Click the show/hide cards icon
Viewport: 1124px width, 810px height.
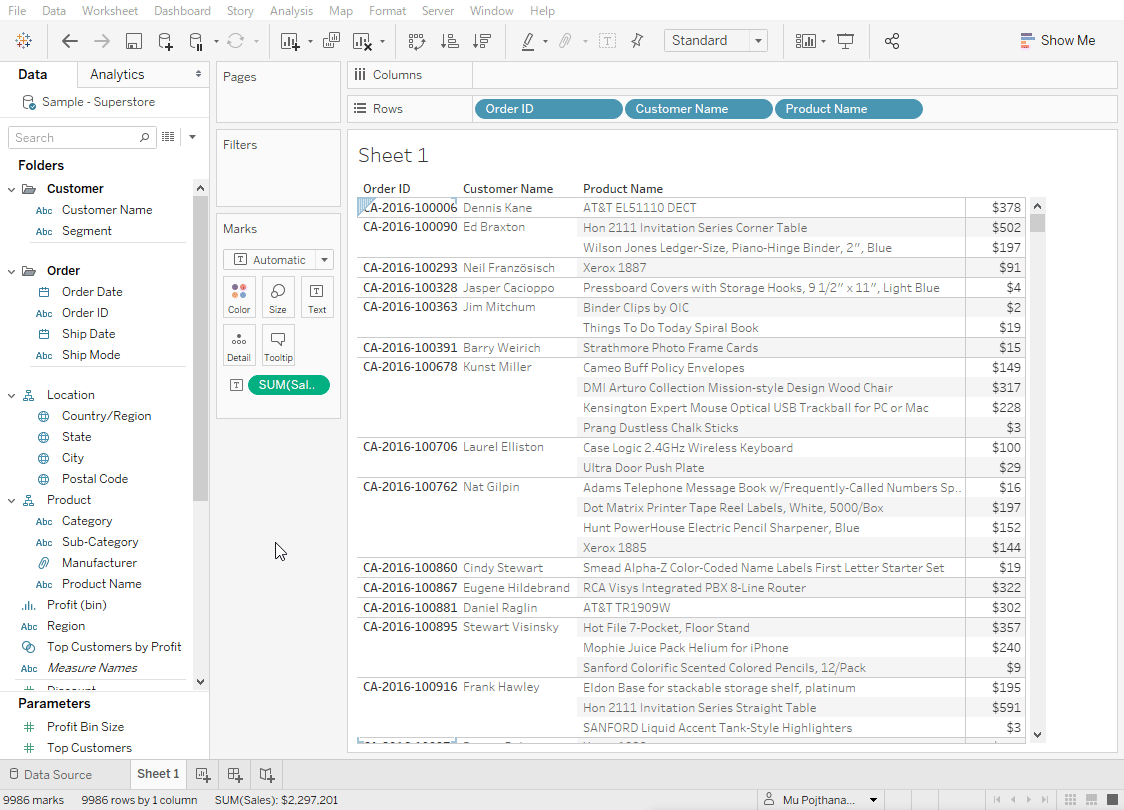[806, 41]
